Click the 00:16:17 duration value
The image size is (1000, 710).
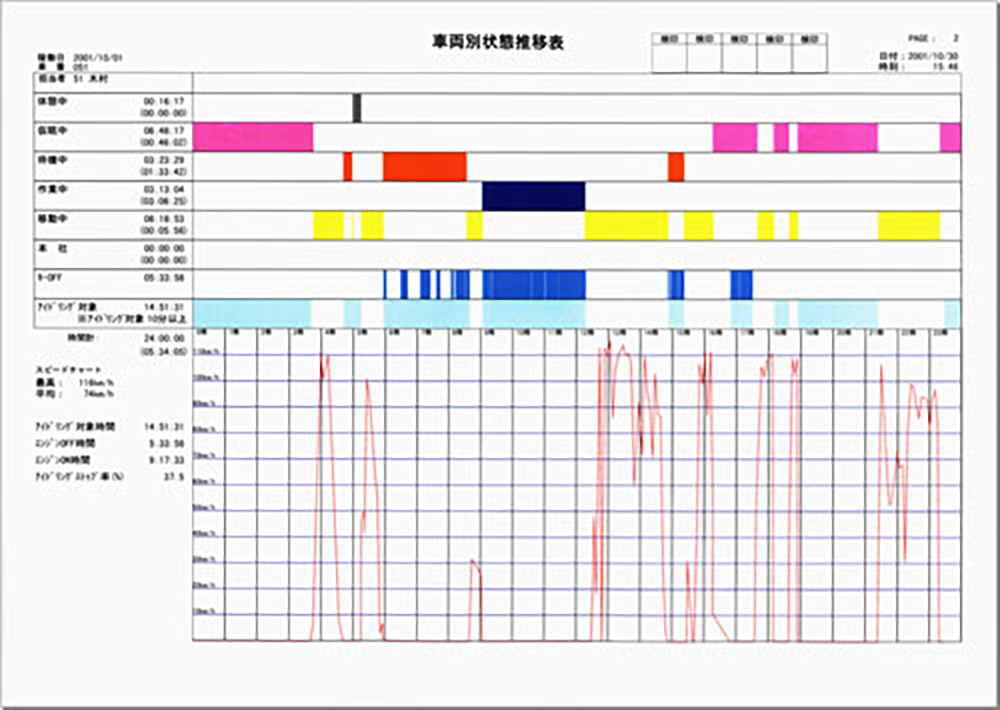pos(165,101)
